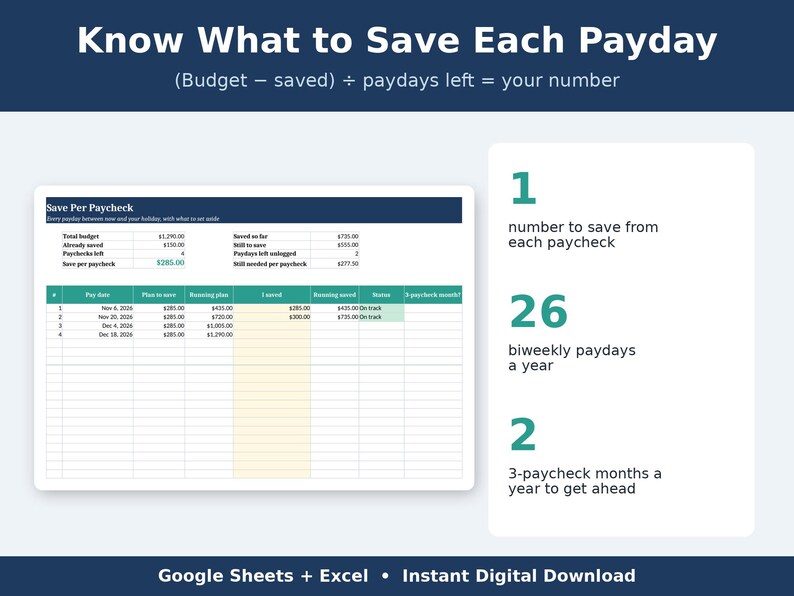This screenshot has width=794, height=596.
Task: Click the $285.00 'I saved' entry for Nov 6
Action: pyautogui.click(x=272, y=308)
